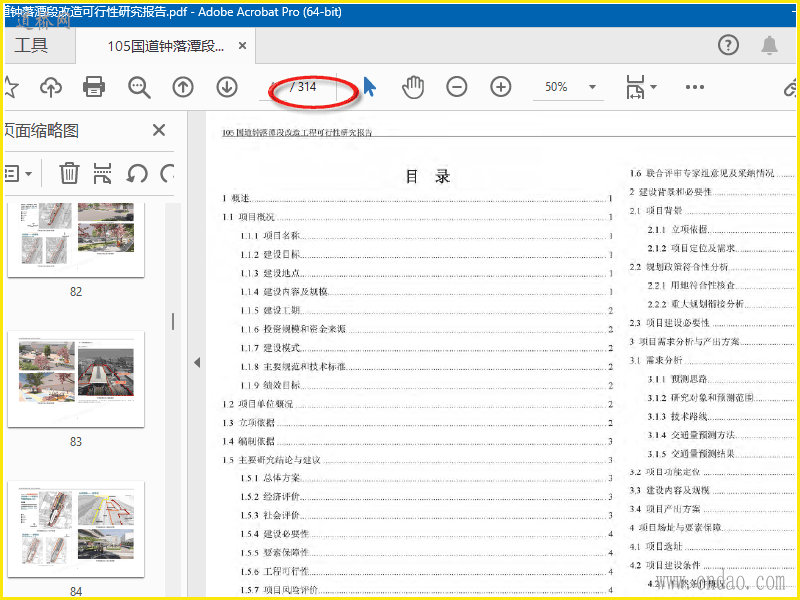This screenshot has height=600, width=800.
Task: Click the 页面缩略图 panel title
Action: (x=41, y=131)
